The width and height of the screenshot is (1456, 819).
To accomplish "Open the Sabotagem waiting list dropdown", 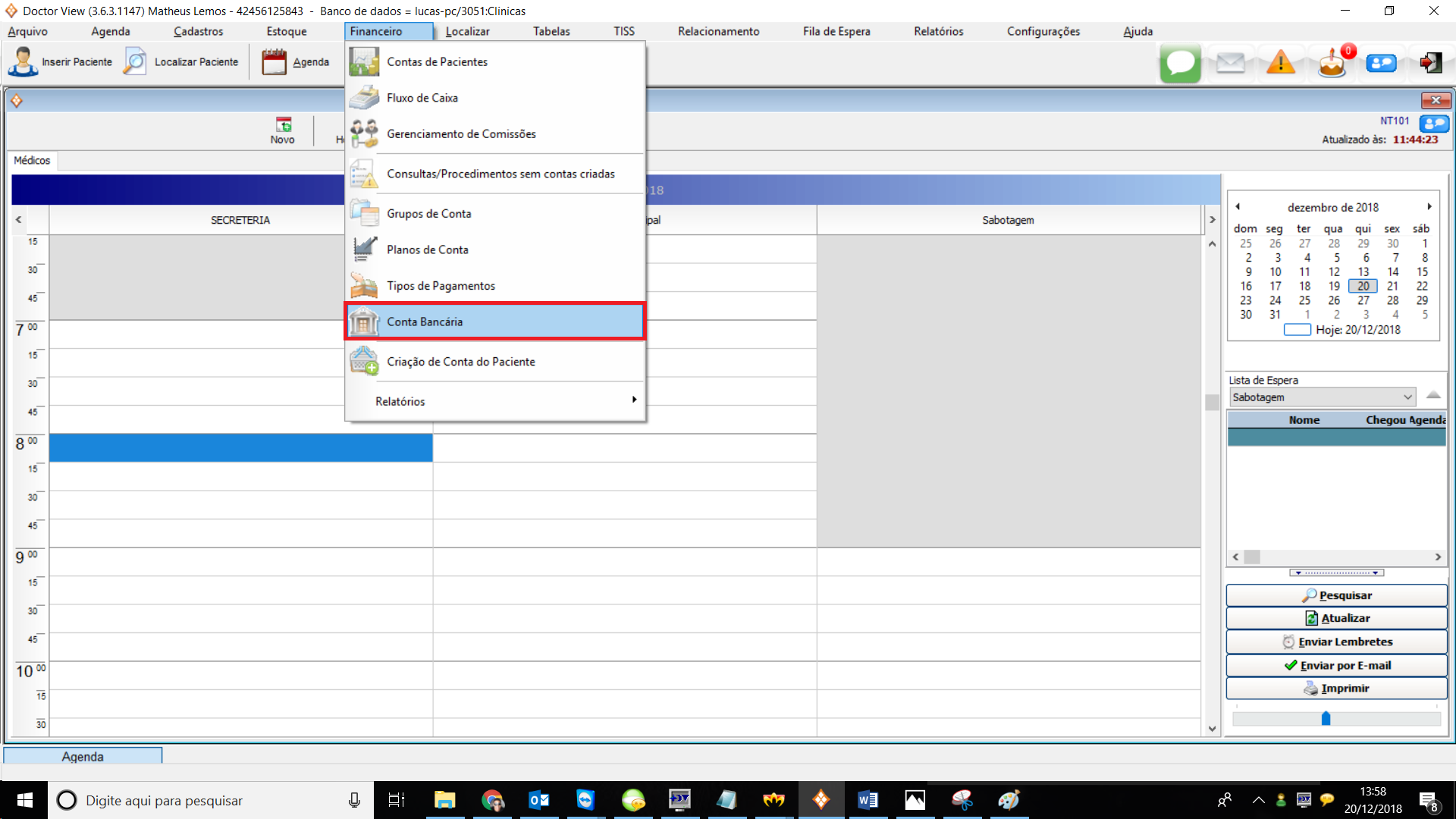I will pos(1407,397).
